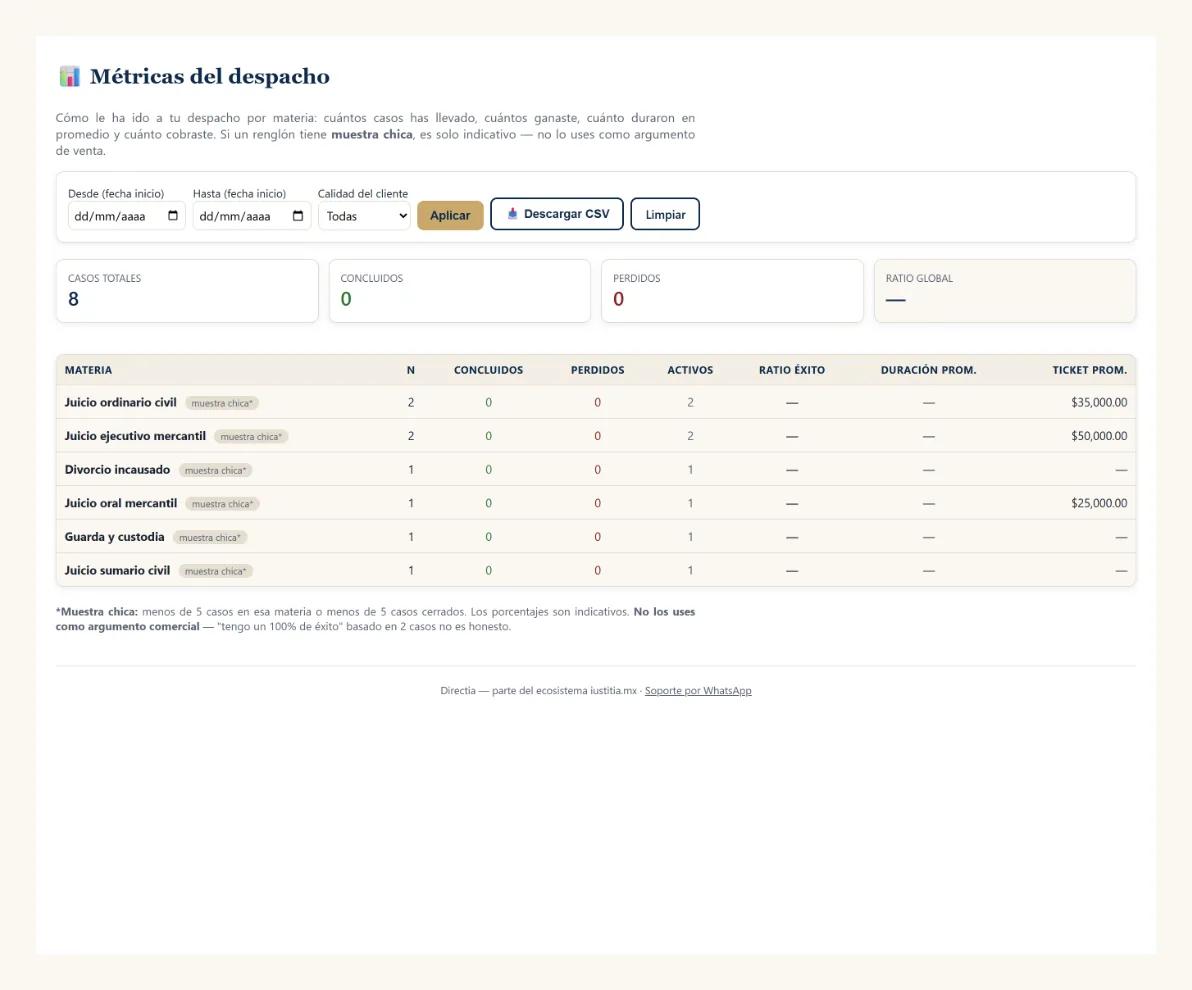Clear filters with the Limpiar button
The height and width of the screenshot is (990, 1192).
click(x=665, y=214)
